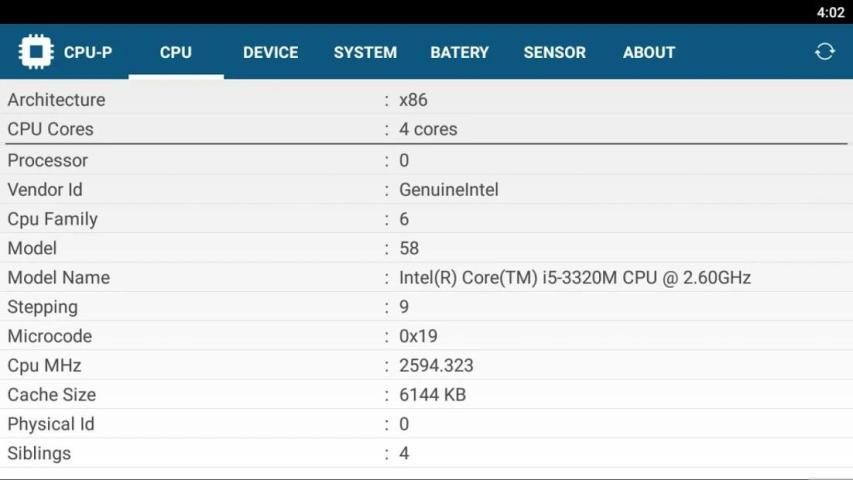Click the Model Name i5-3320M row
853x480 pixels.
(x=426, y=277)
